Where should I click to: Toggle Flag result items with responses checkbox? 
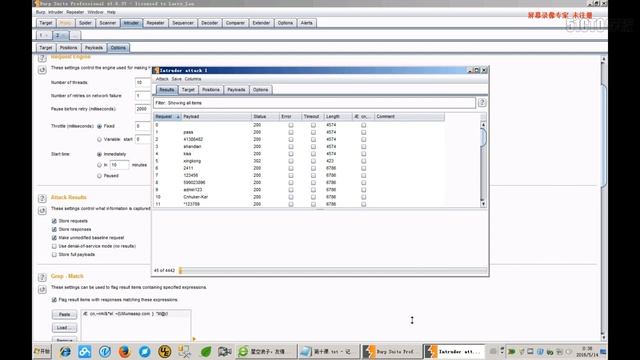[x=54, y=300]
